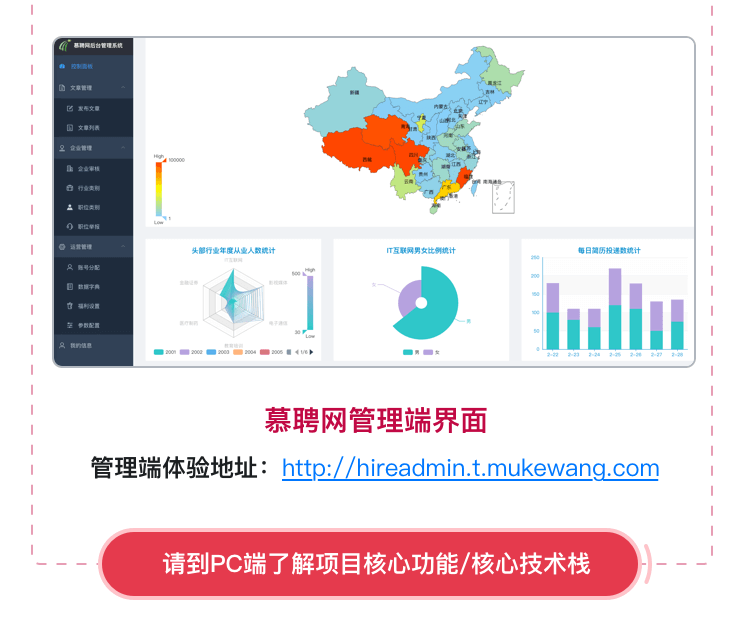The width and height of the screenshot is (750, 640).
Task: Click the red 请到PC端了解项目核心功能 button
Action: [369, 564]
